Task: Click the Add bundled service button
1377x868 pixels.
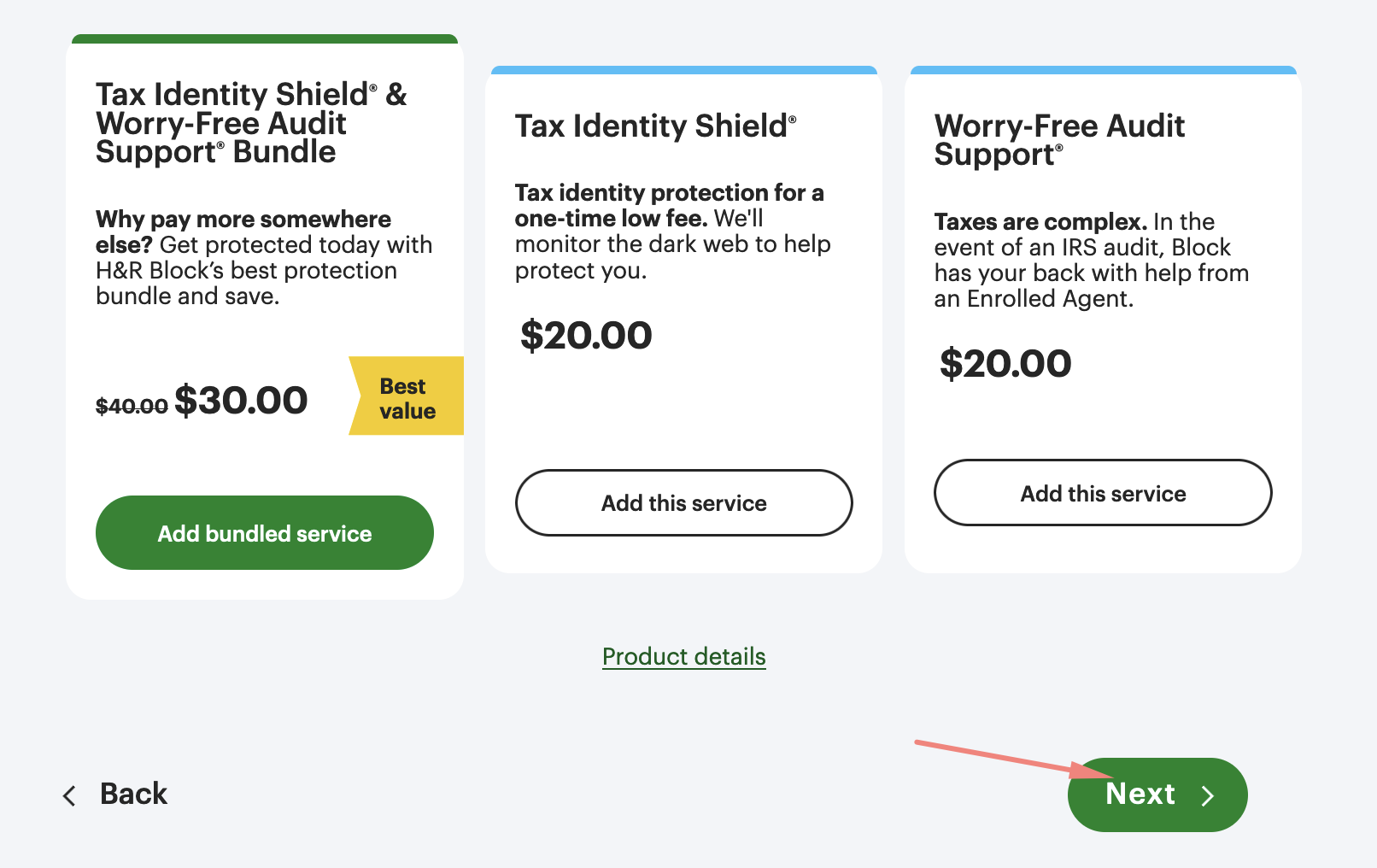Action: (265, 533)
